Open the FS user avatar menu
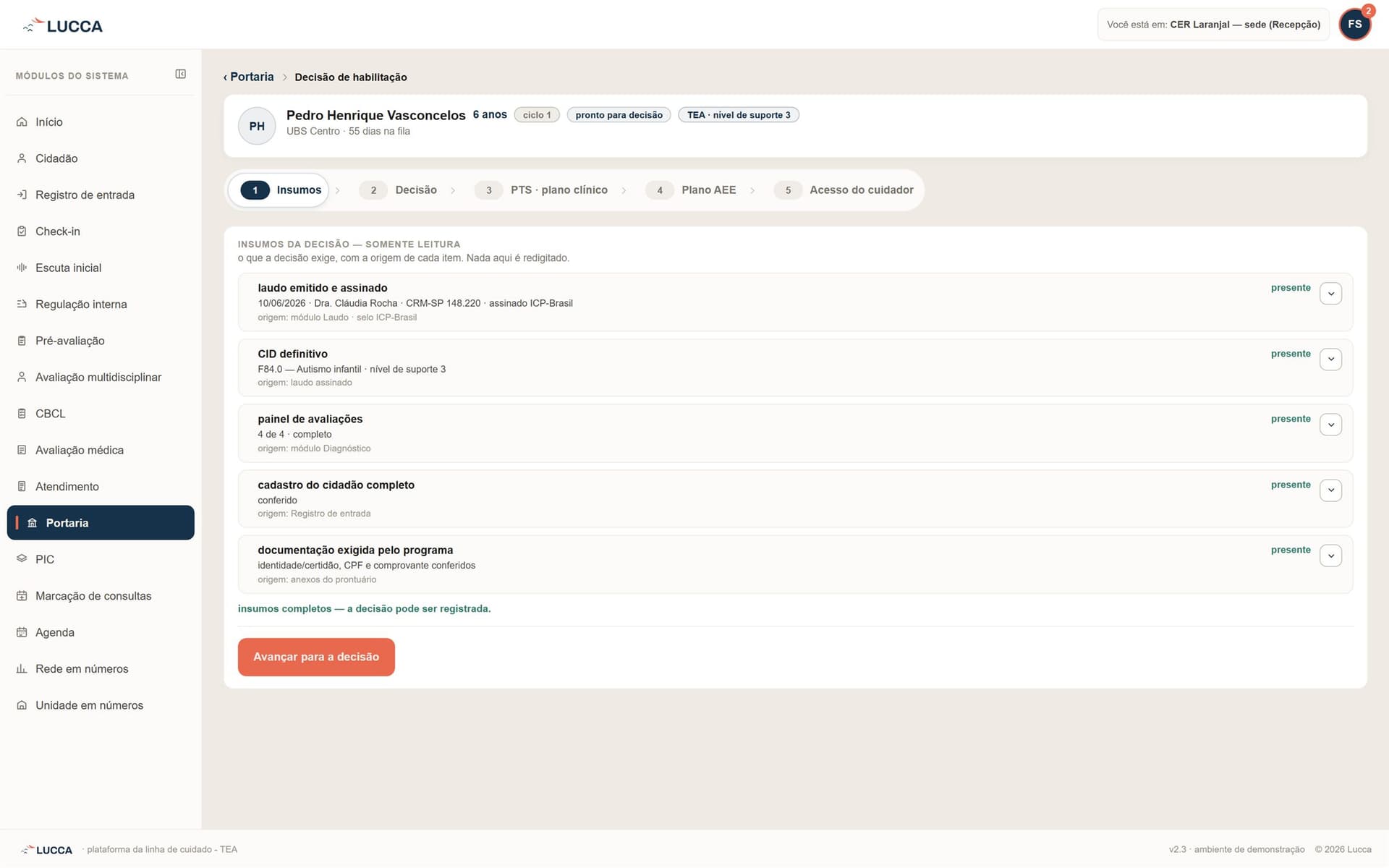The height and width of the screenshot is (868, 1389). (x=1355, y=25)
